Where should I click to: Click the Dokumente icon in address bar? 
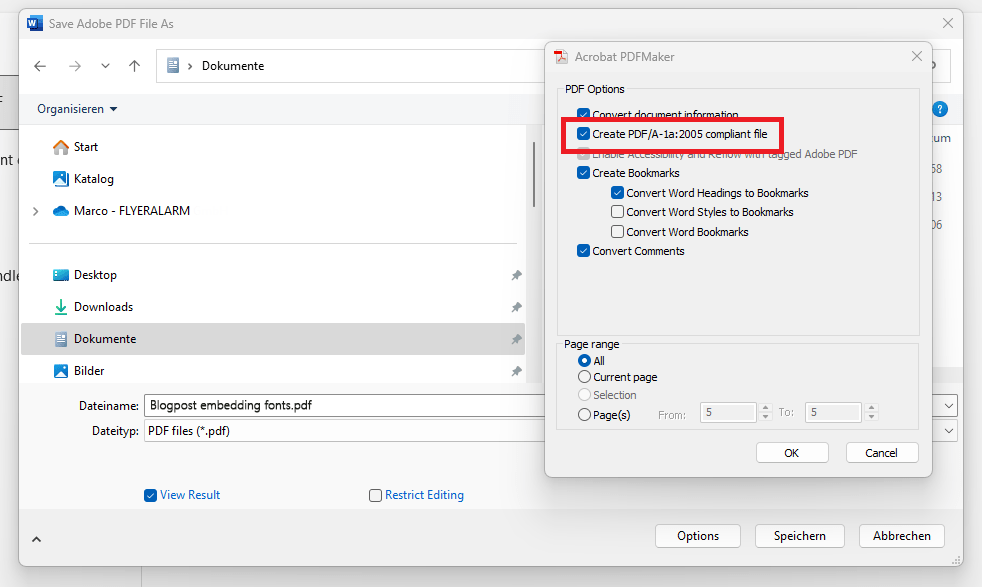click(173, 65)
